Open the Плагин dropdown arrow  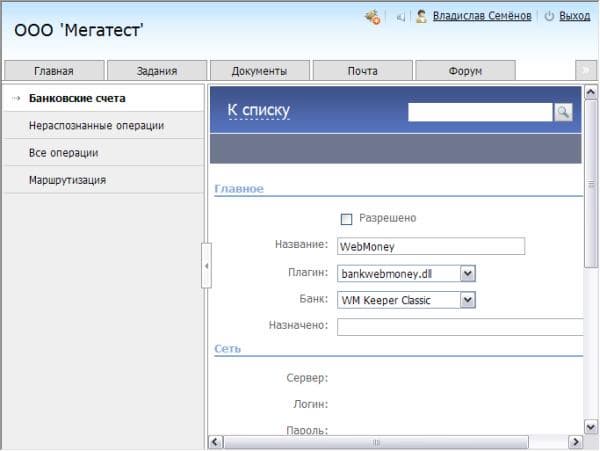468,274
